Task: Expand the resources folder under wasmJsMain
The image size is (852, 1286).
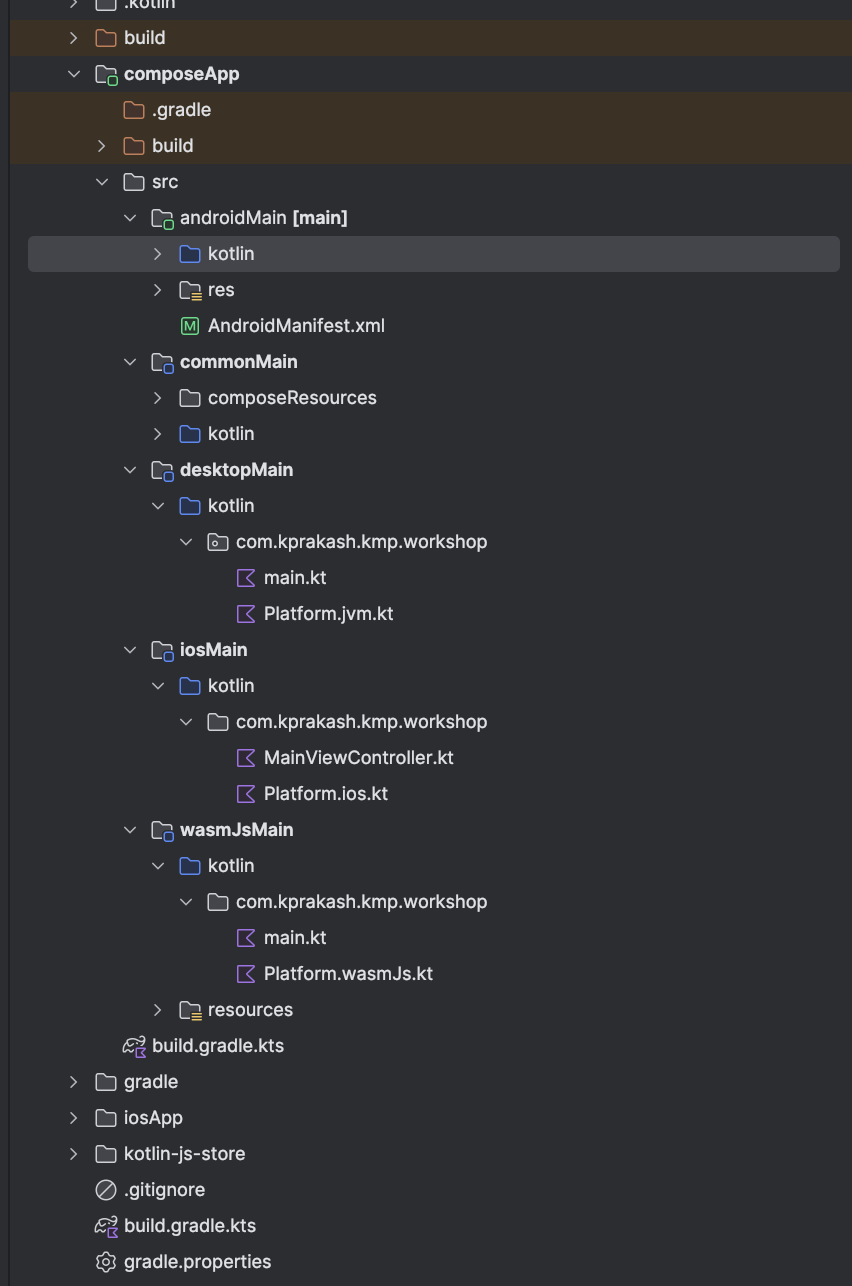Action: [x=158, y=1010]
